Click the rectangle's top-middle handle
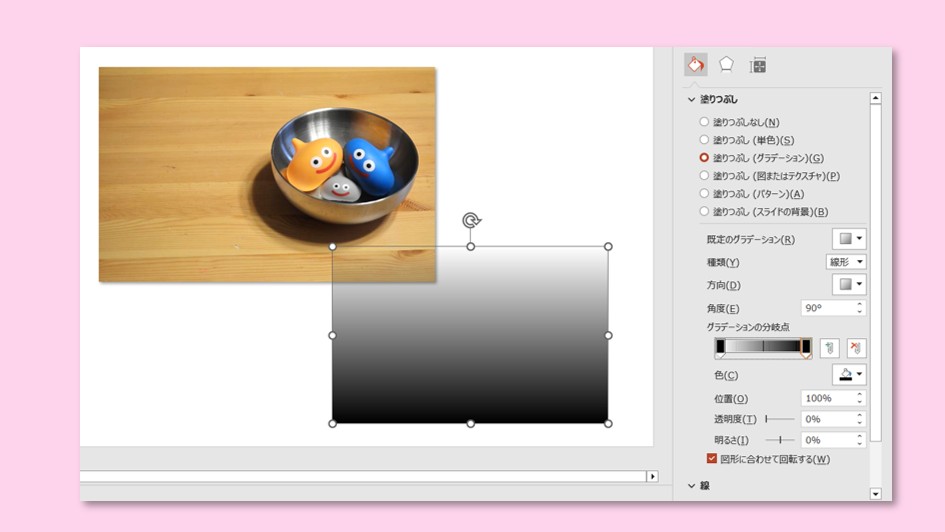 pos(471,246)
